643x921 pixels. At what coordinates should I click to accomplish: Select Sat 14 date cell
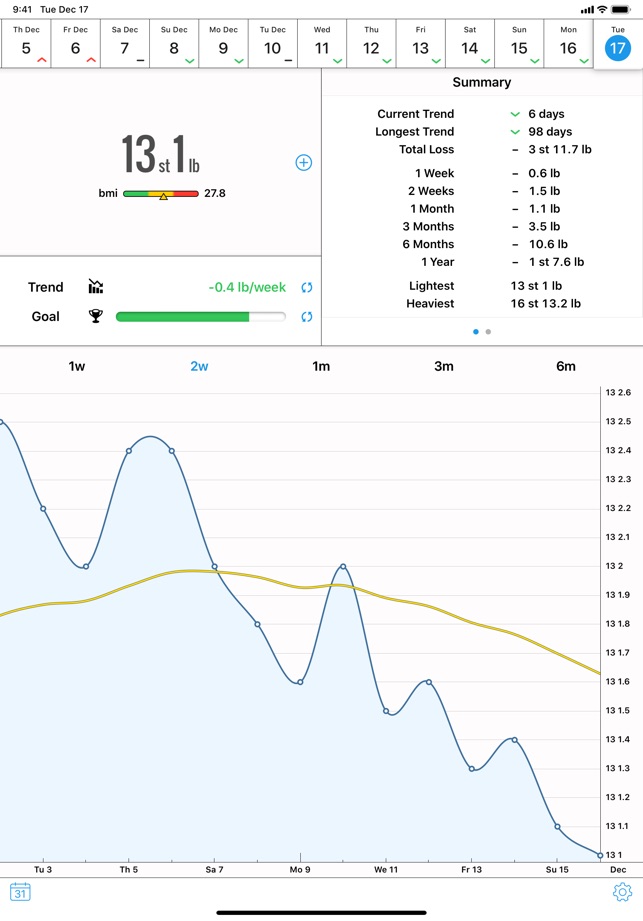point(470,43)
